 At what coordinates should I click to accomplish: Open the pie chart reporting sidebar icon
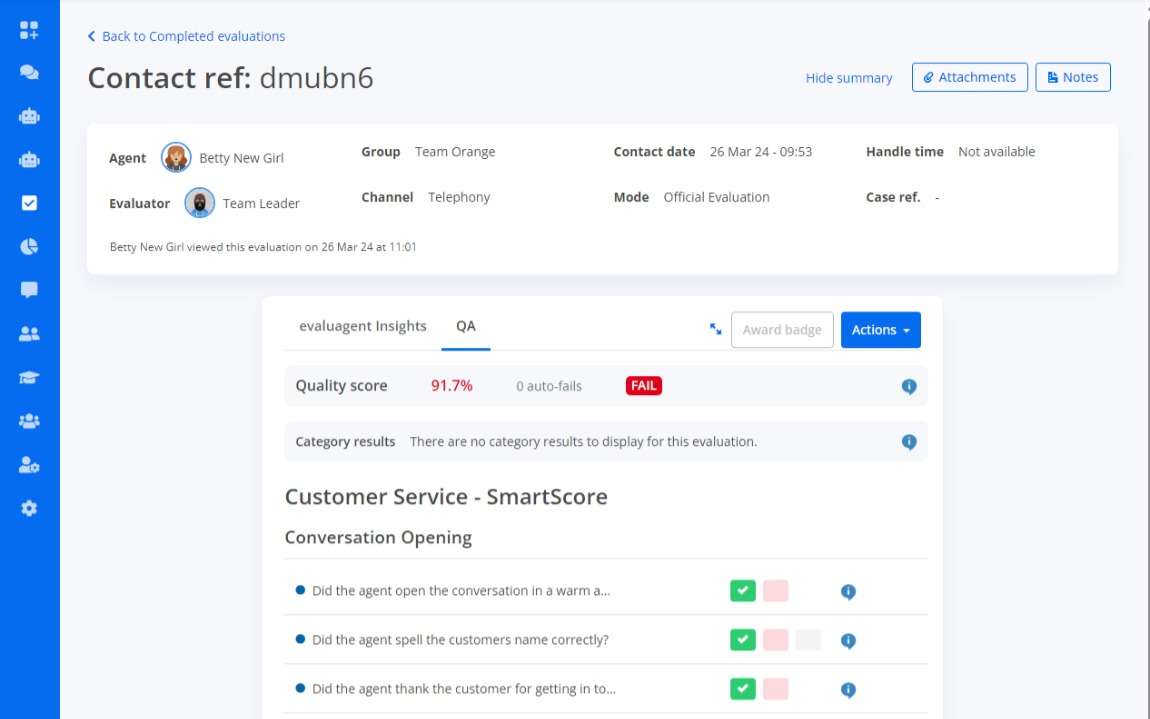pyautogui.click(x=29, y=247)
